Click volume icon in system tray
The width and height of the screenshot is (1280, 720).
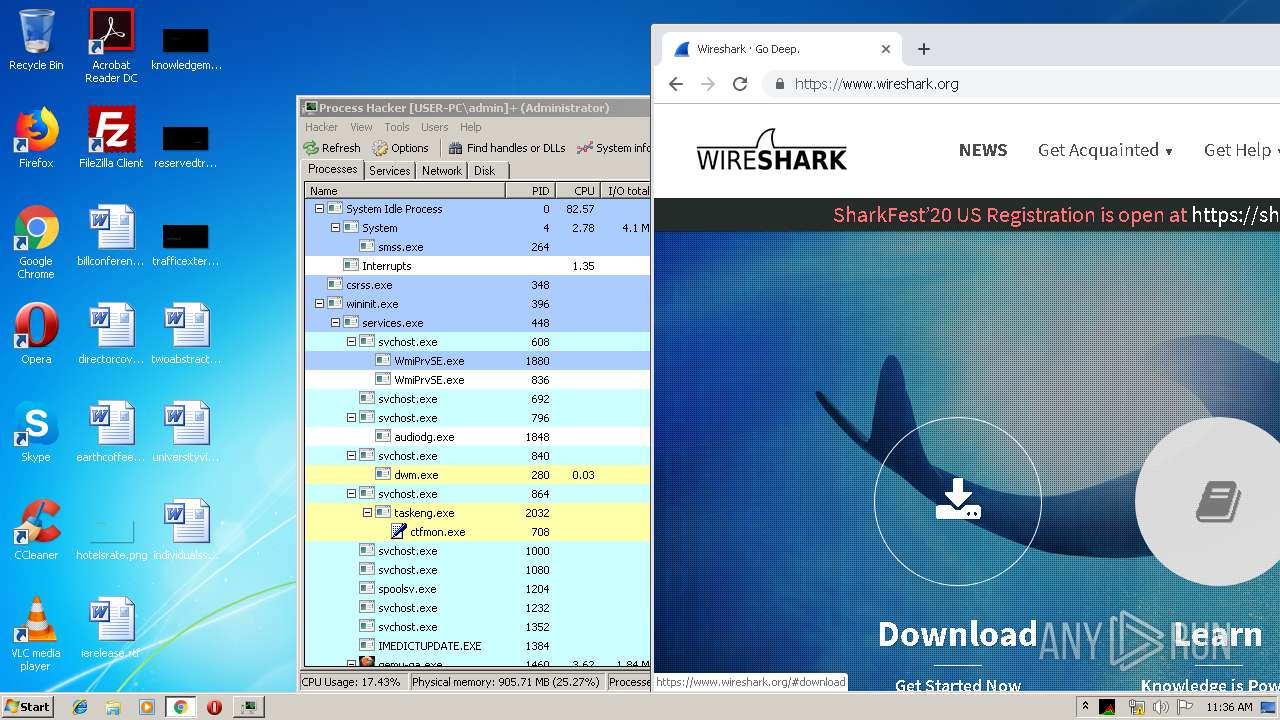pyautogui.click(x=1160, y=707)
